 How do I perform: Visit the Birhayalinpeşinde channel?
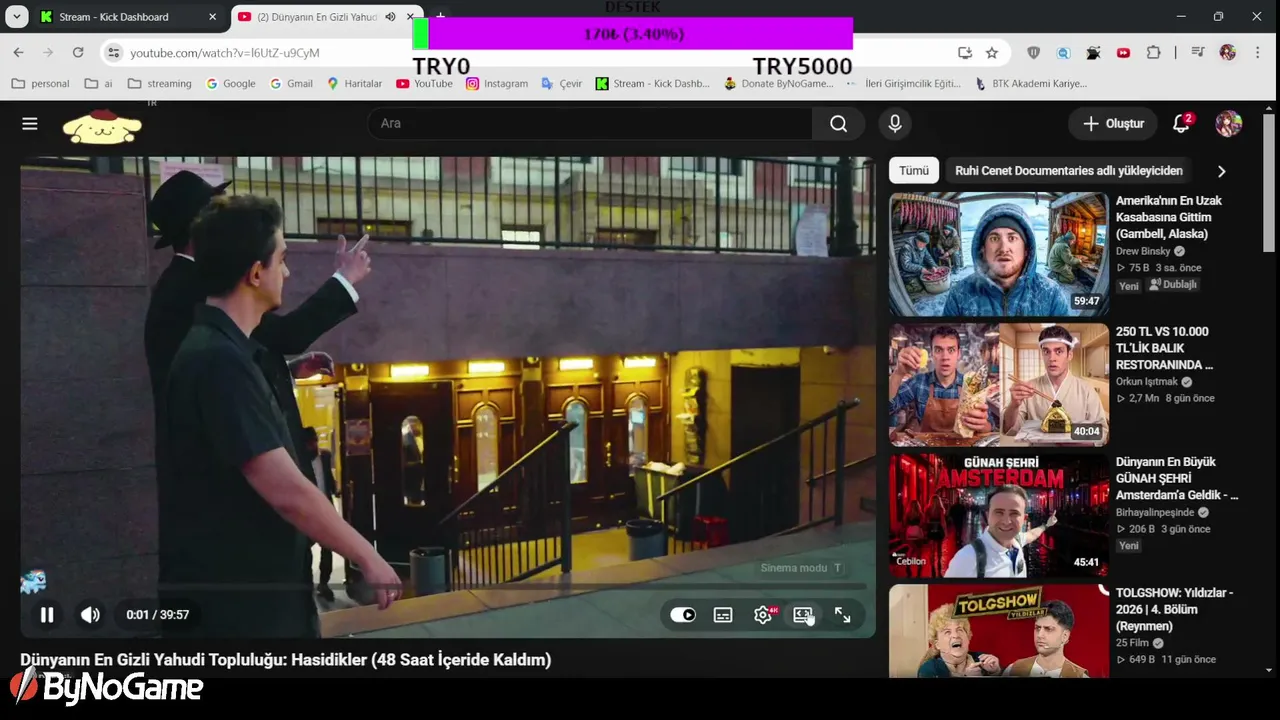click(1155, 512)
